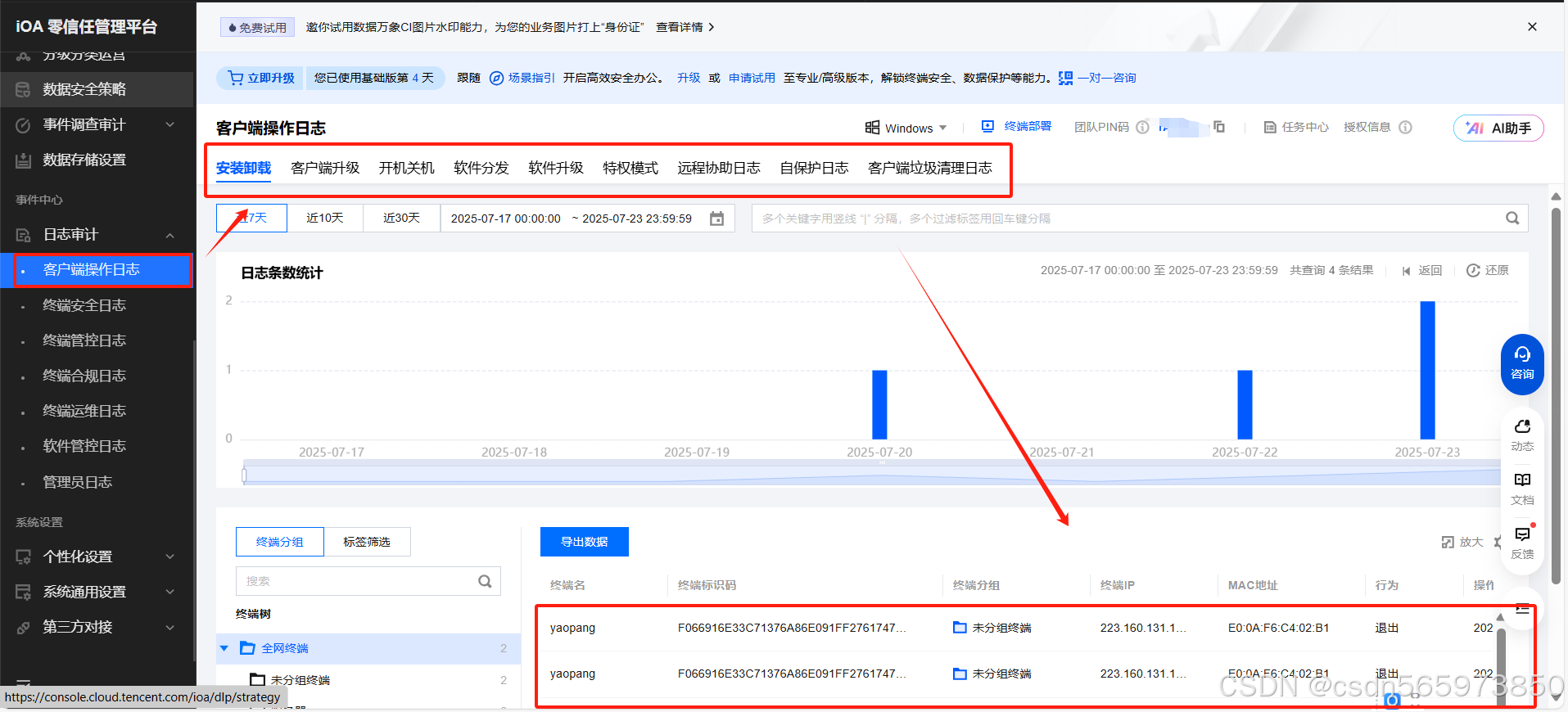The image size is (1568, 712).
Task: Click the terminal deployment icon
Action: (987, 126)
